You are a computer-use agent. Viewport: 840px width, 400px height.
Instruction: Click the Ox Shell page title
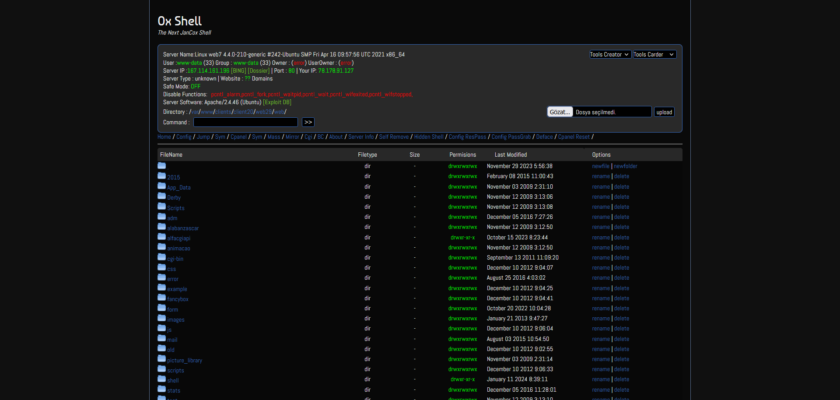pyautogui.click(x=179, y=21)
